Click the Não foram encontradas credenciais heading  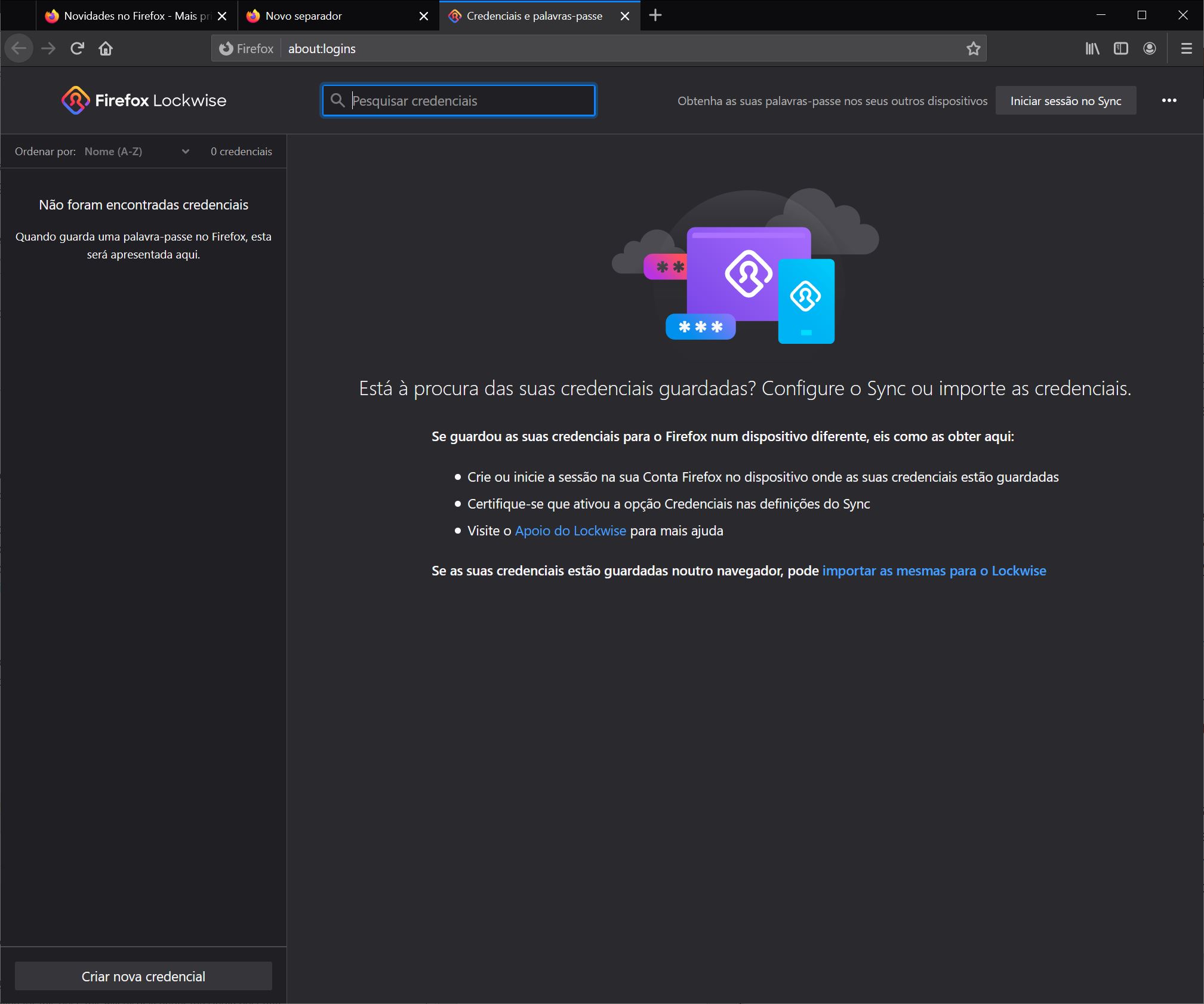click(x=143, y=205)
